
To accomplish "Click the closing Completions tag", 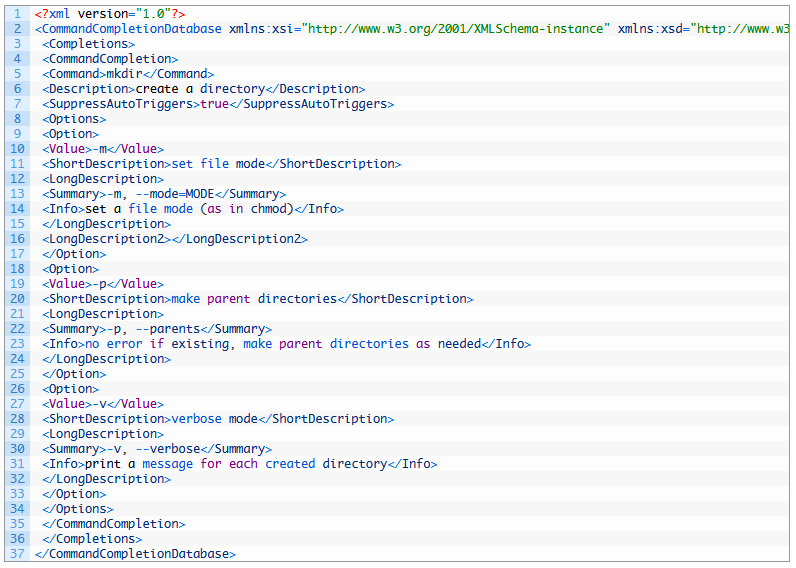I will [x=92, y=539].
